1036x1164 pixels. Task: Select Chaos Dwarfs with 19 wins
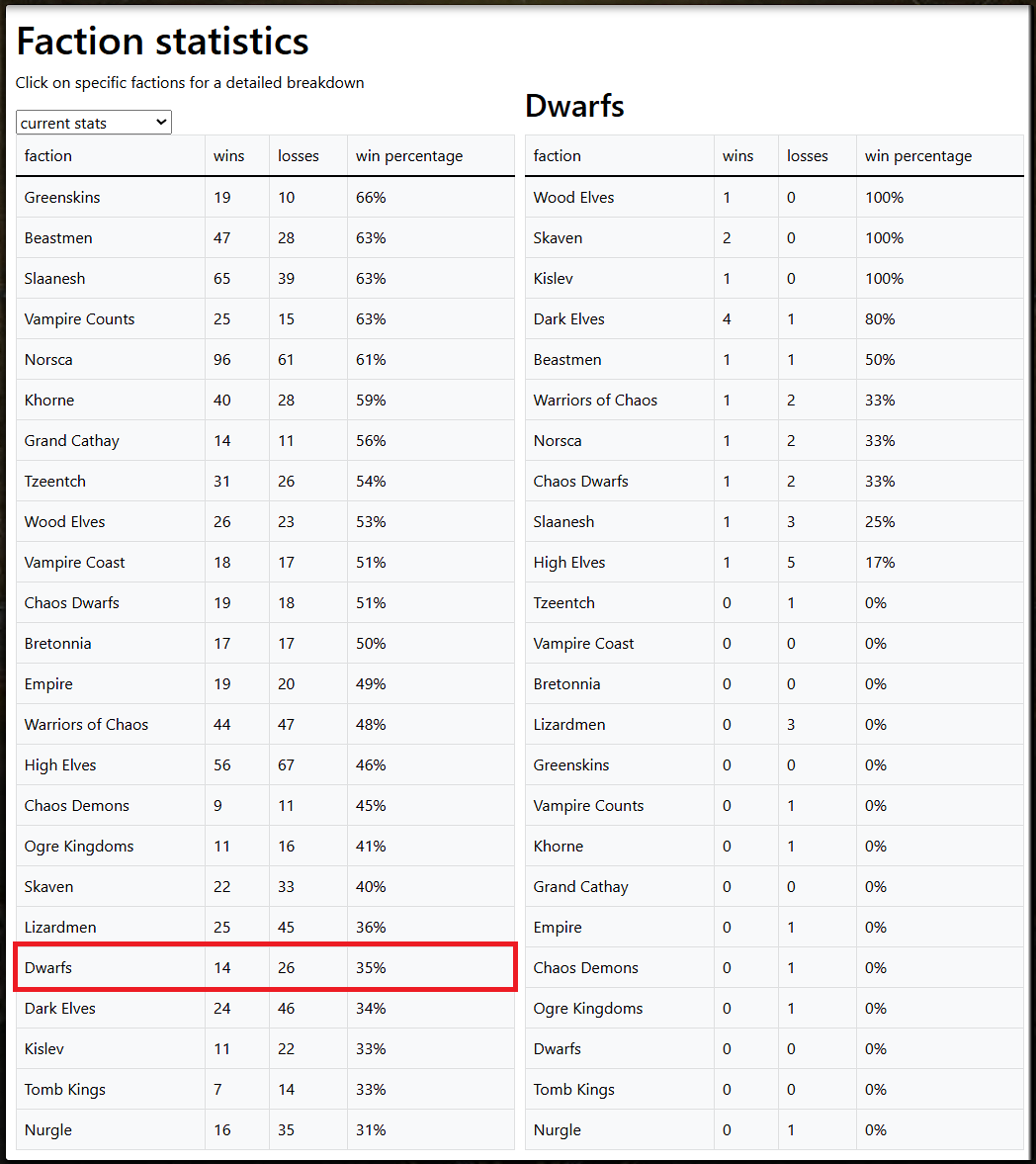click(x=266, y=603)
